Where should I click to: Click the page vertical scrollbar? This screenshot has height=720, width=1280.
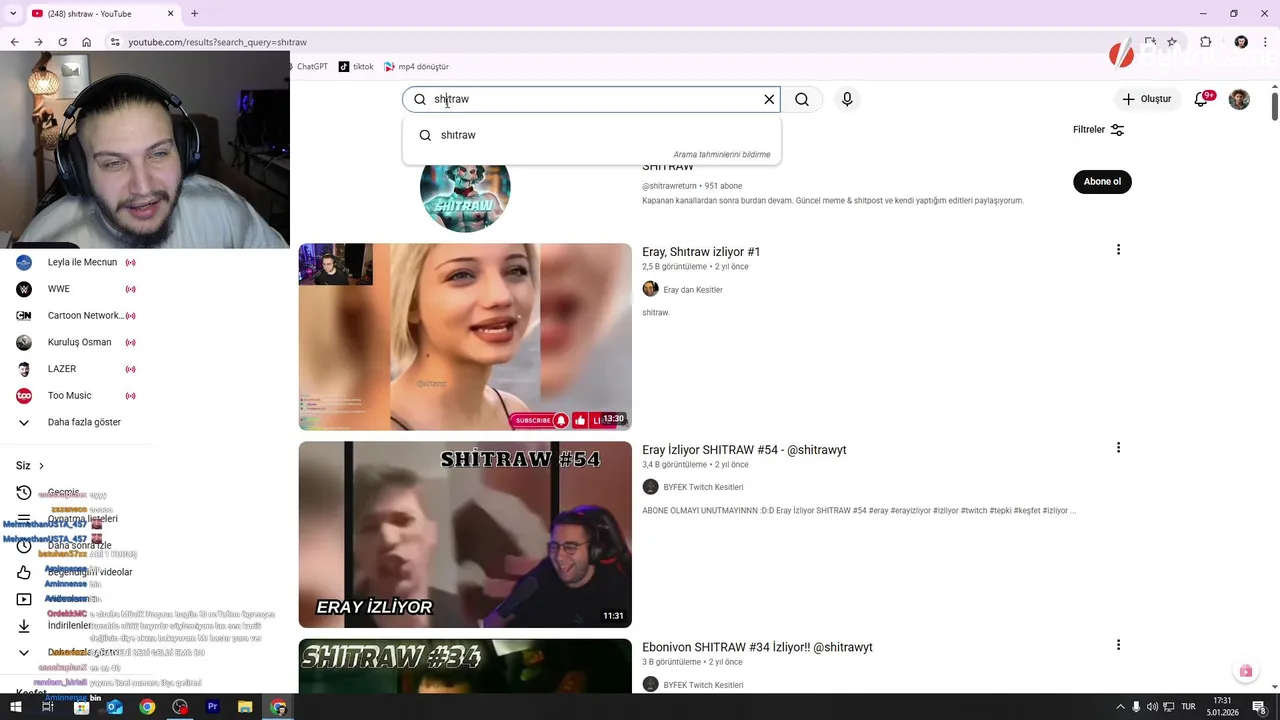tap(1274, 104)
